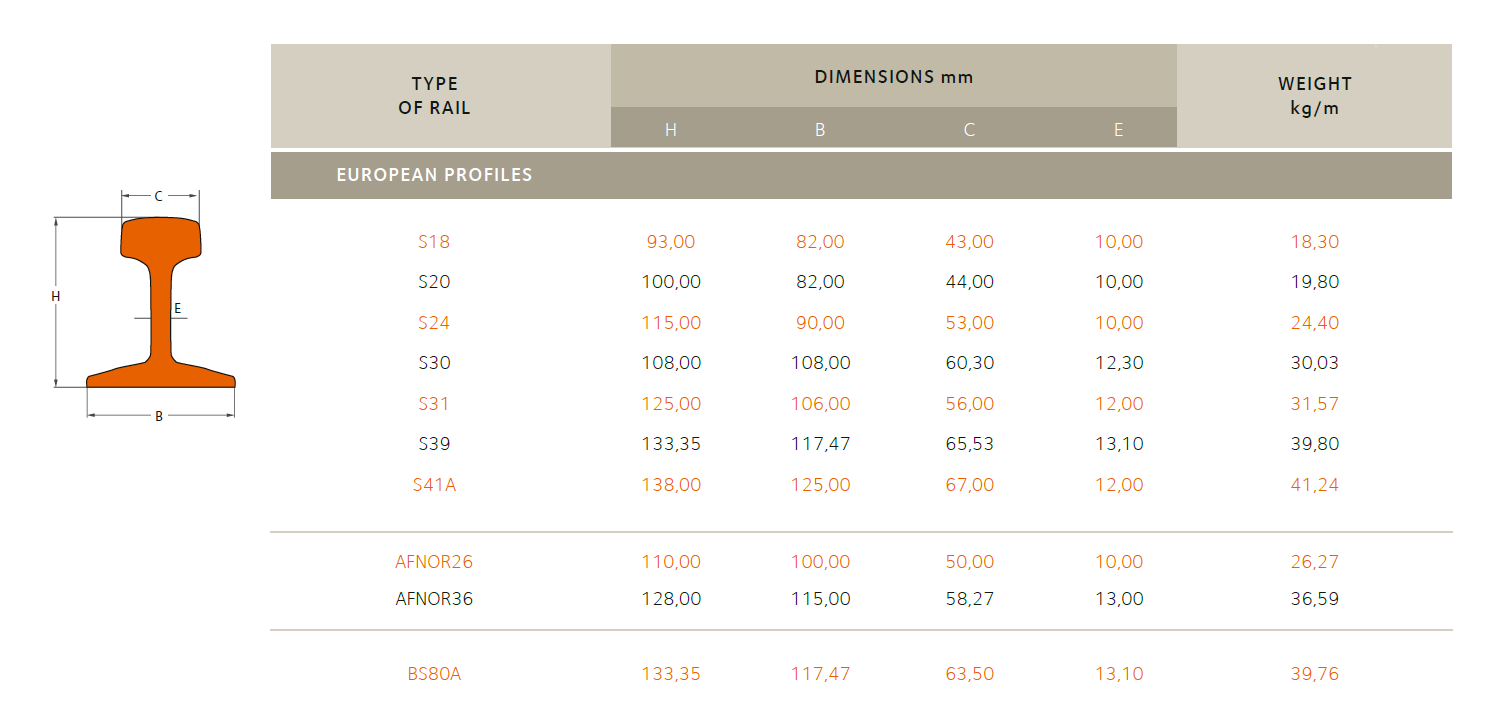Click the TYPE OF RAIL column header
This screenshot has width=1500, height=716.
tap(434, 96)
